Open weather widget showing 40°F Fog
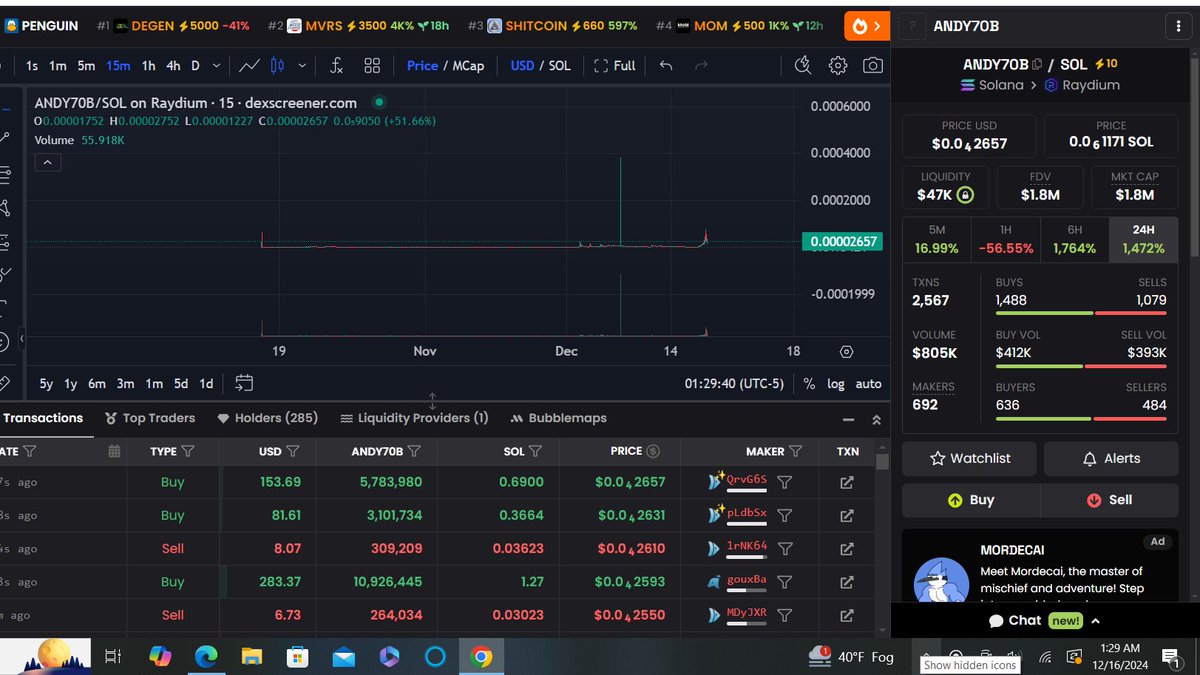 (852, 657)
